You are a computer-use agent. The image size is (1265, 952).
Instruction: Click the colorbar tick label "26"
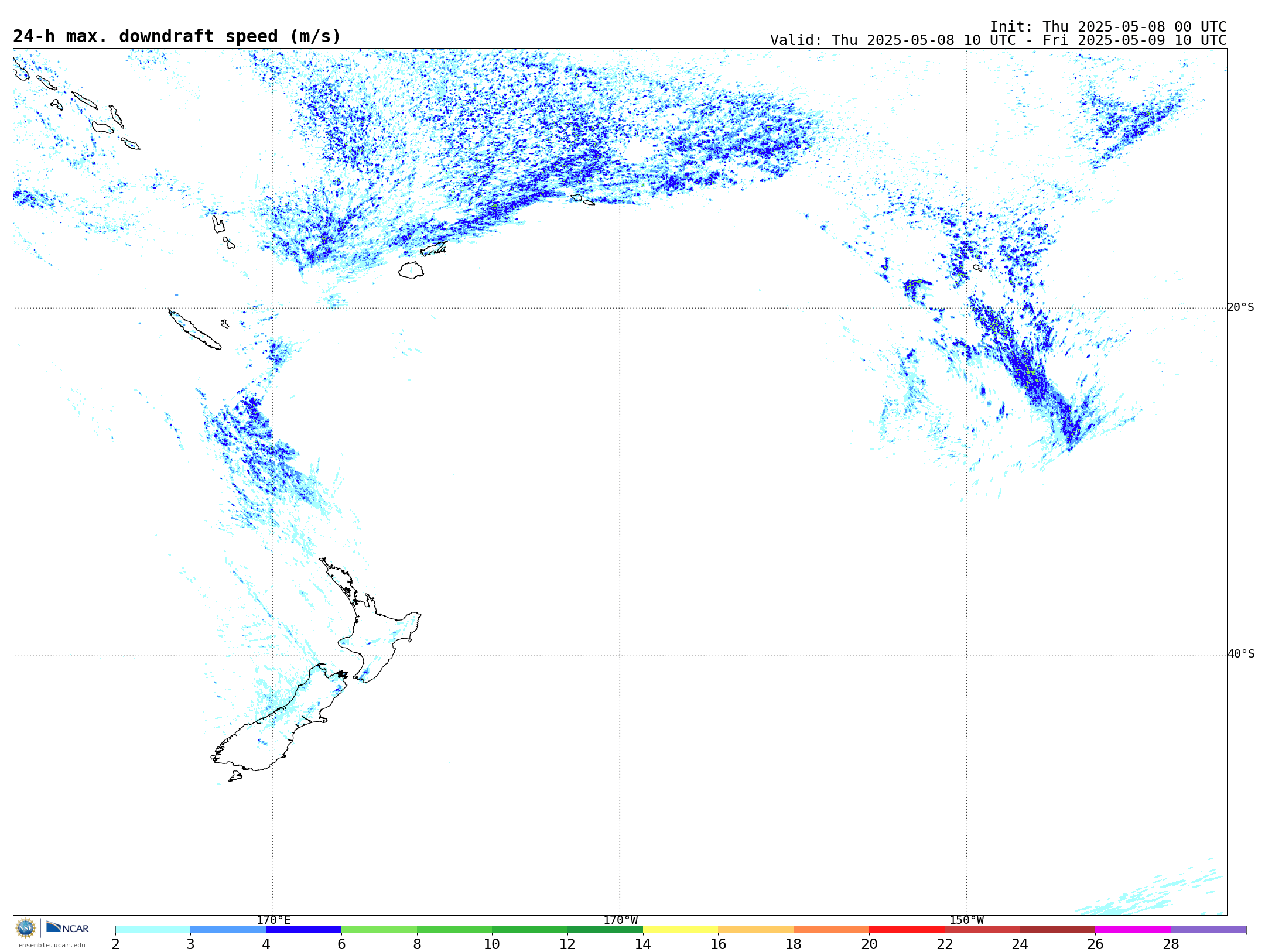point(1095,944)
